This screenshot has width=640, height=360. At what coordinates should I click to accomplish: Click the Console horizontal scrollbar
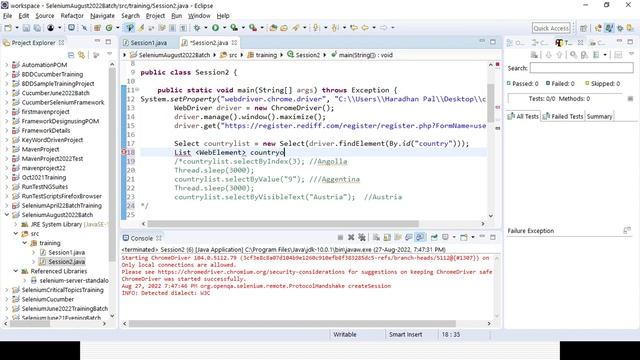292,323
